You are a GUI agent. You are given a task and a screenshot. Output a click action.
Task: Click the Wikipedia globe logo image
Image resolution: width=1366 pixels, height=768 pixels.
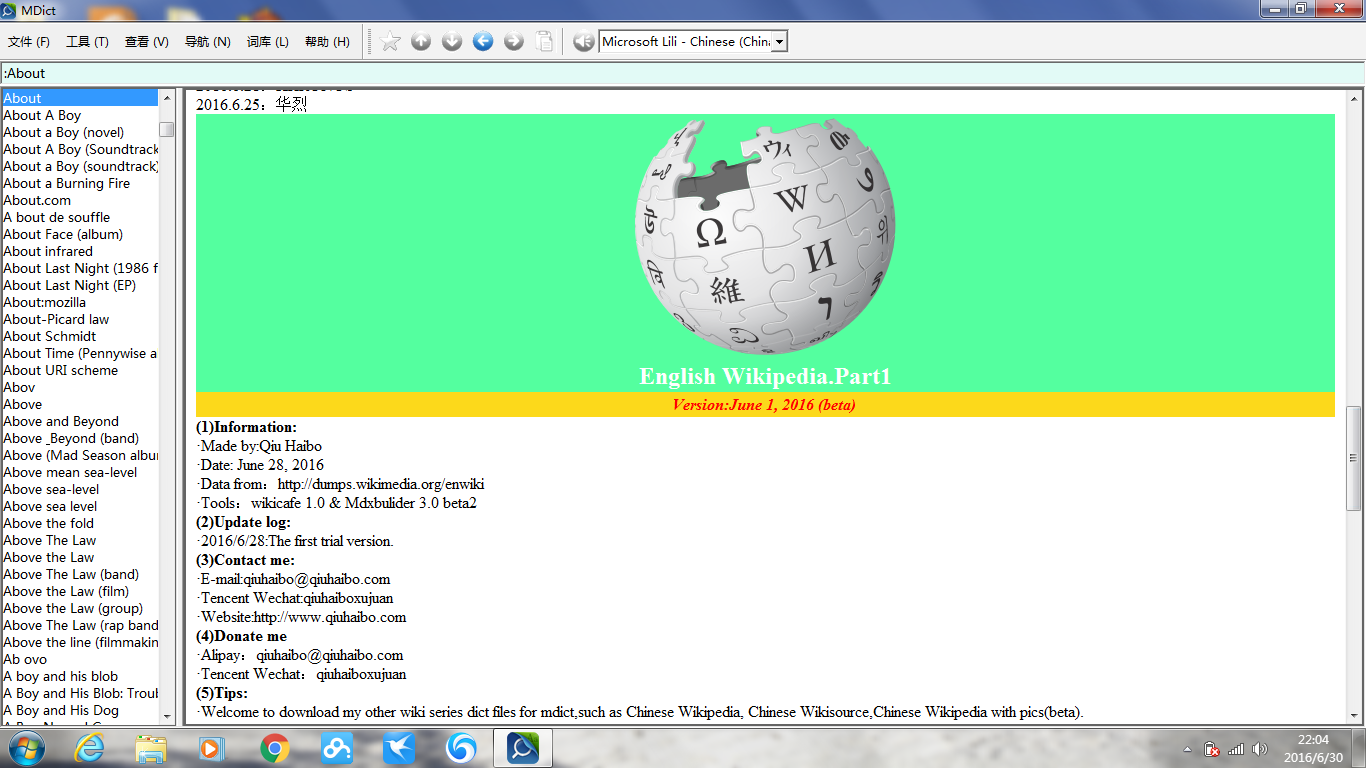[765, 236]
